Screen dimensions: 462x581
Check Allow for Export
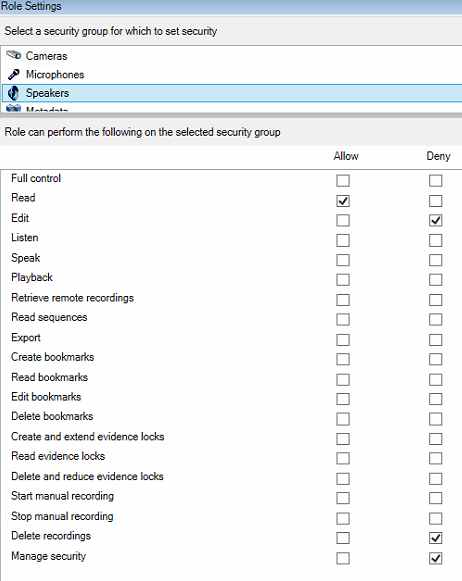point(343,340)
